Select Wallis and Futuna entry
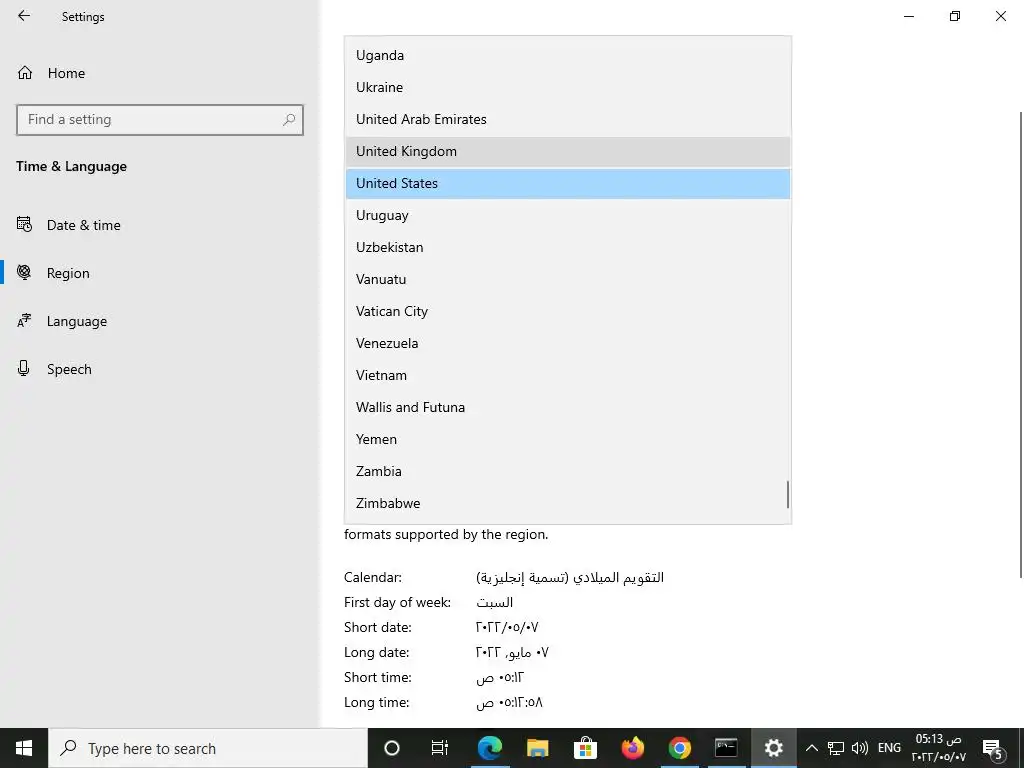Image resolution: width=1024 pixels, height=768 pixels. coord(568,408)
